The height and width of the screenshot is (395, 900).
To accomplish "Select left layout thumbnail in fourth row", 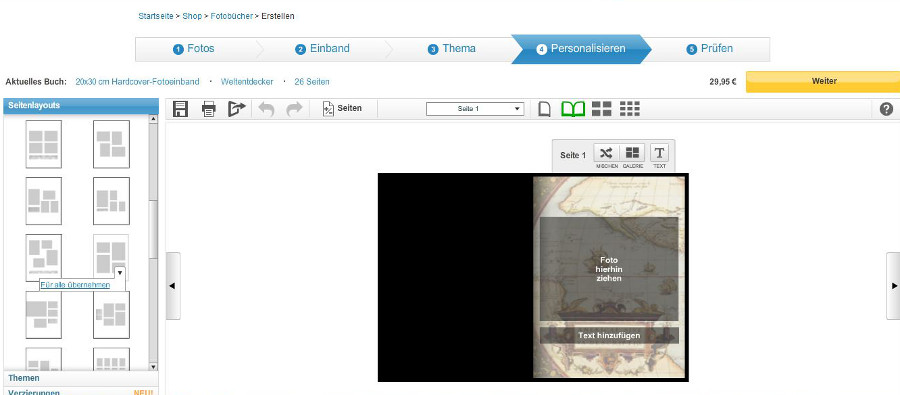I will (x=44, y=315).
